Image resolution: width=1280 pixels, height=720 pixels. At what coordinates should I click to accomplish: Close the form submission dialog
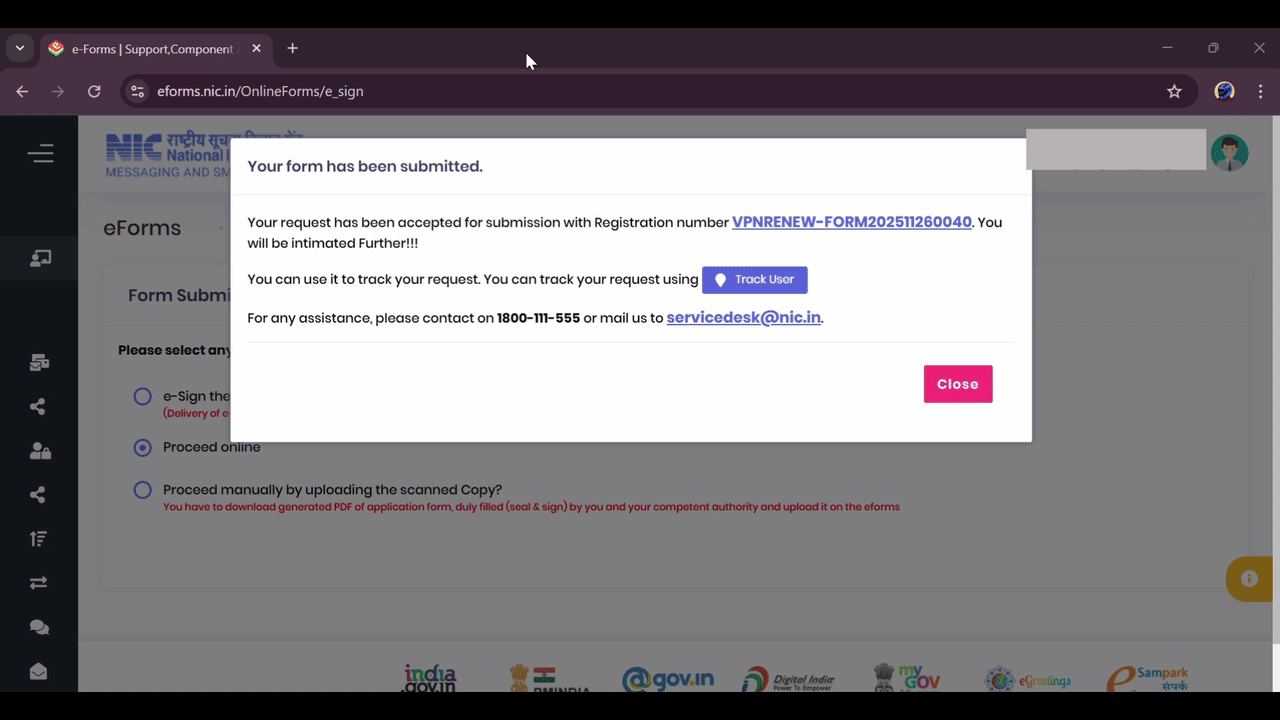tap(957, 383)
